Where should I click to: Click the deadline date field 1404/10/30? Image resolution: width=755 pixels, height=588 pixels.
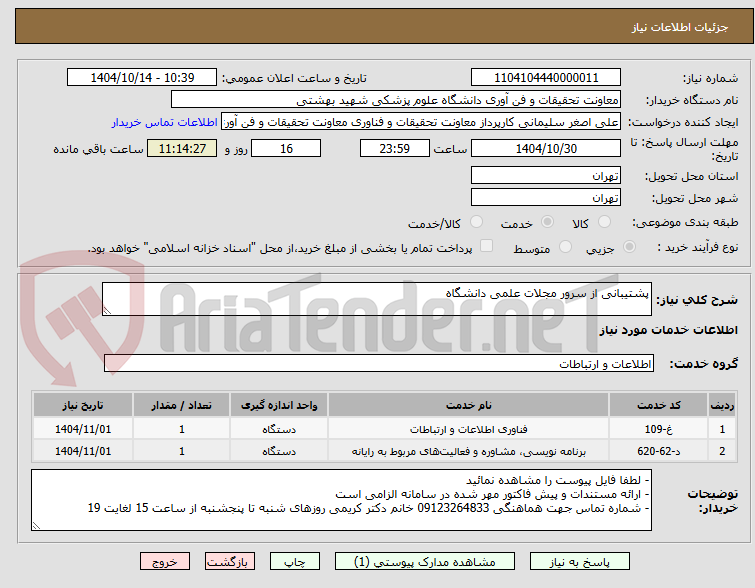[546, 148]
